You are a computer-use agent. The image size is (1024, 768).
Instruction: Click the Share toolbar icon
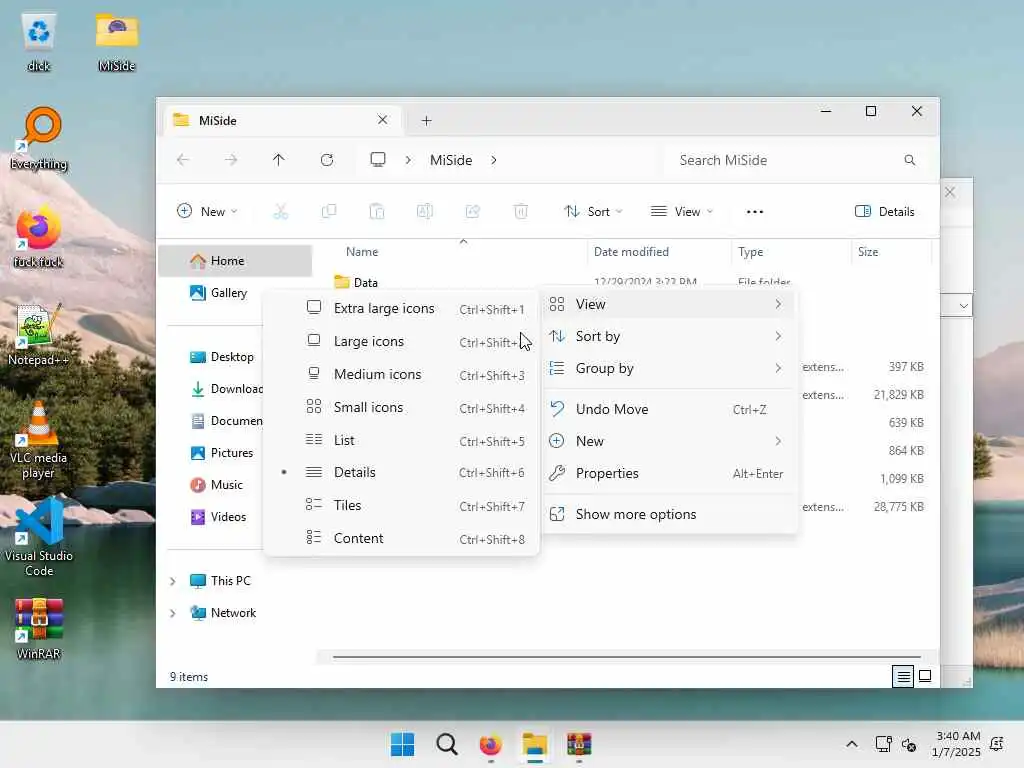point(473,212)
